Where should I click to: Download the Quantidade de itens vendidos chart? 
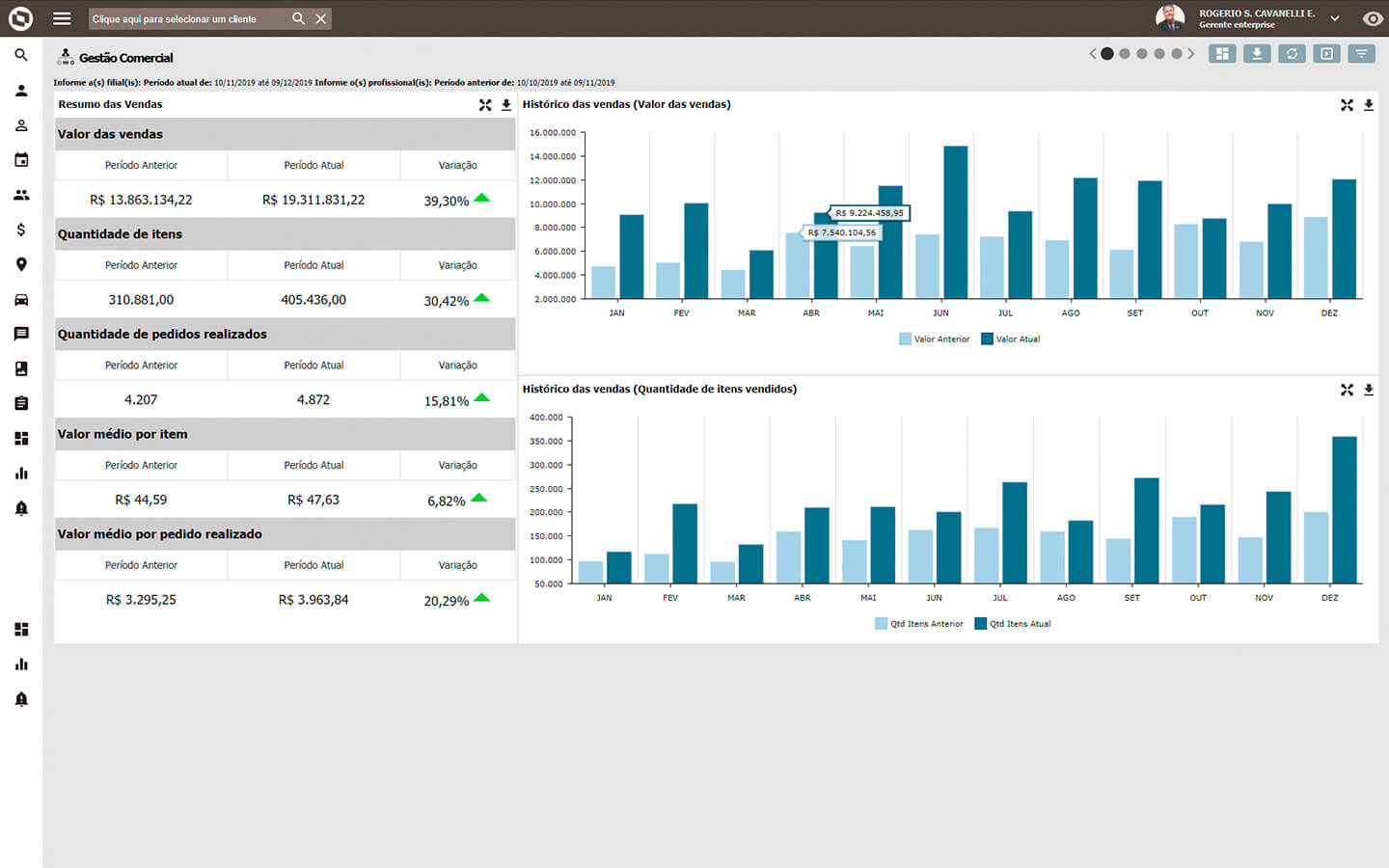tap(1368, 390)
